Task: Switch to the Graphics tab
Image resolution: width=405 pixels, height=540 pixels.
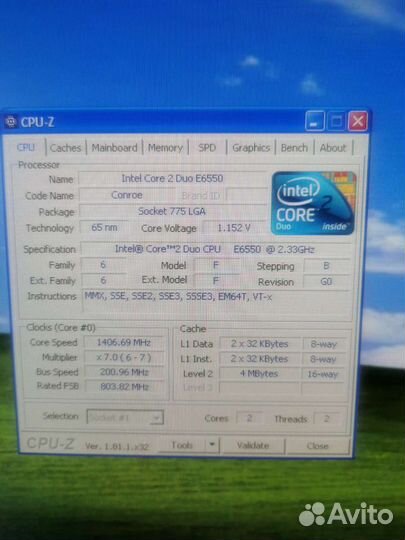Action: (x=251, y=148)
